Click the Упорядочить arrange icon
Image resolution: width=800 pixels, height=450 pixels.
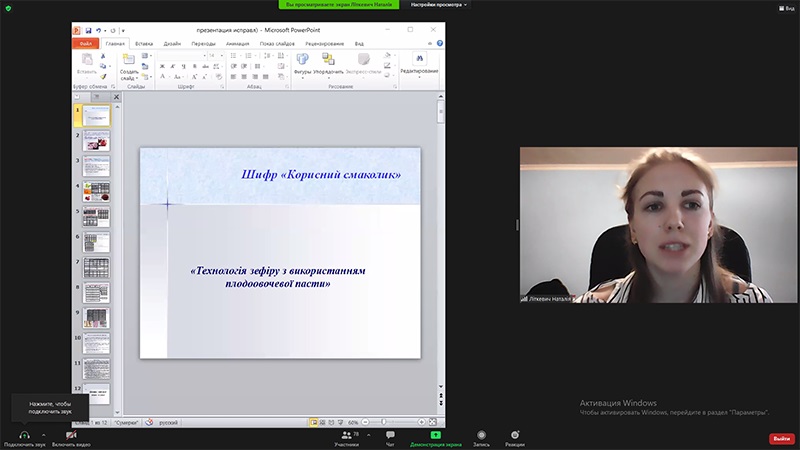pyautogui.click(x=328, y=61)
